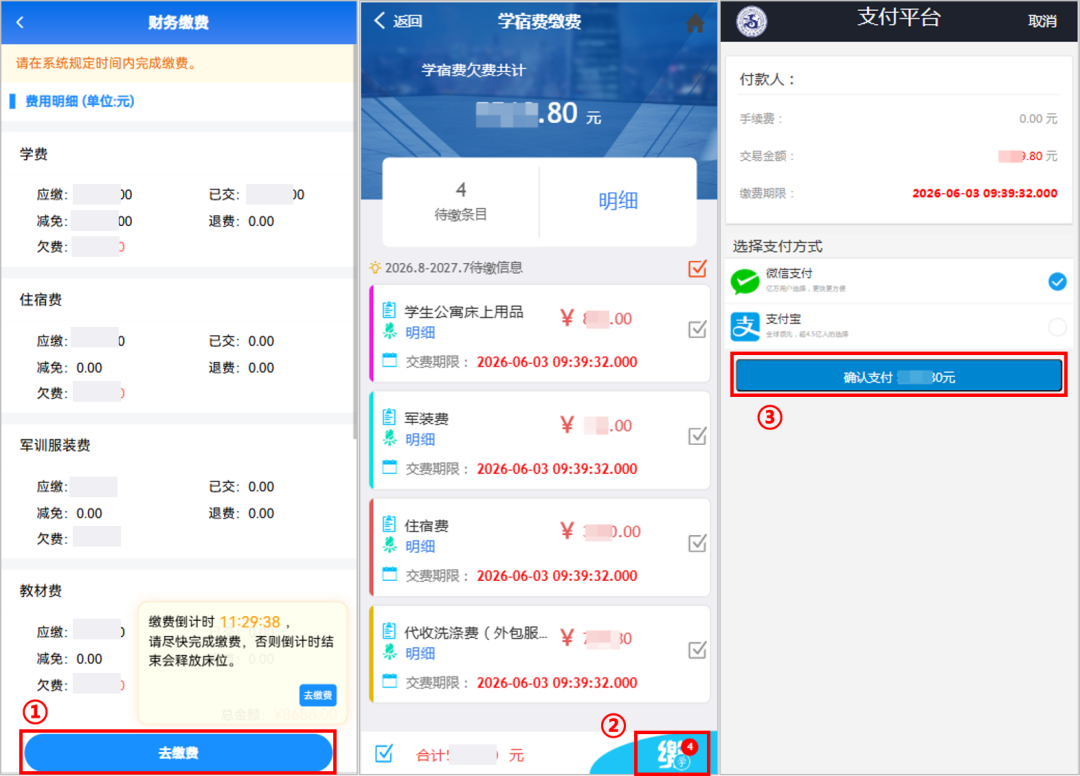Click the calendar icon in the 住宿费 card
Viewport: 1080px width, 776px height.
click(x=389, y=574)
